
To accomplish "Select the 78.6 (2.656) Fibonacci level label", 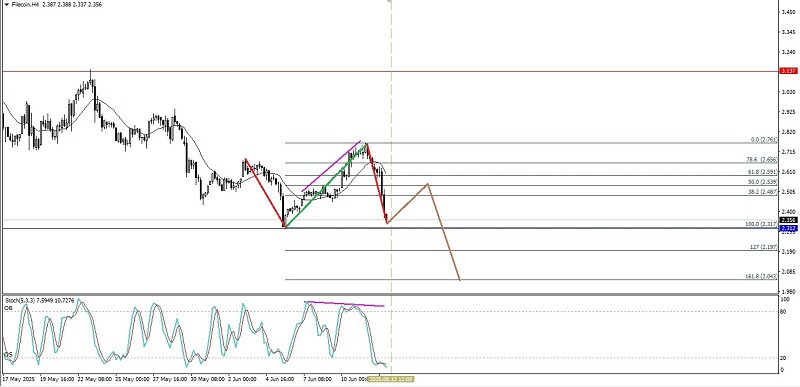I will 762,160.
